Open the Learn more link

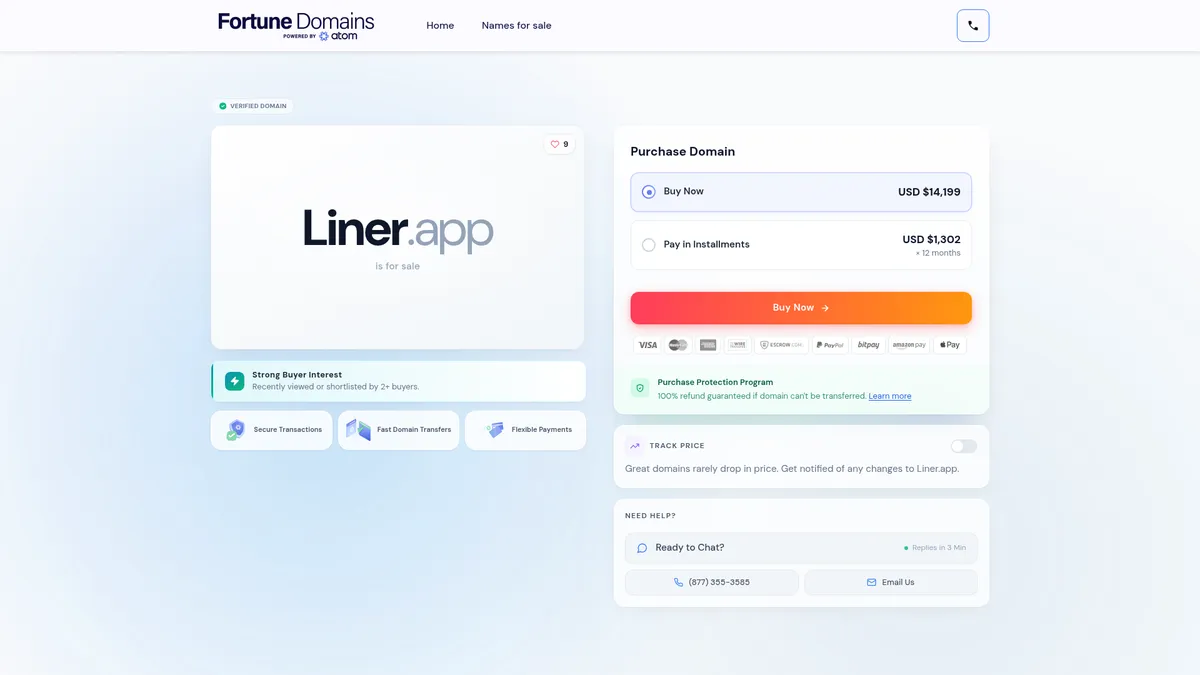pos(890,396)
